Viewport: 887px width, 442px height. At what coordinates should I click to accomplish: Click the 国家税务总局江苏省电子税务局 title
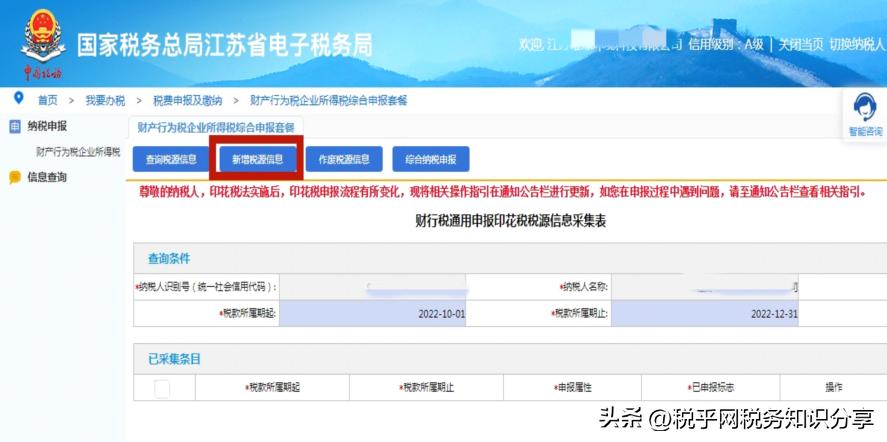coord(225,45)
